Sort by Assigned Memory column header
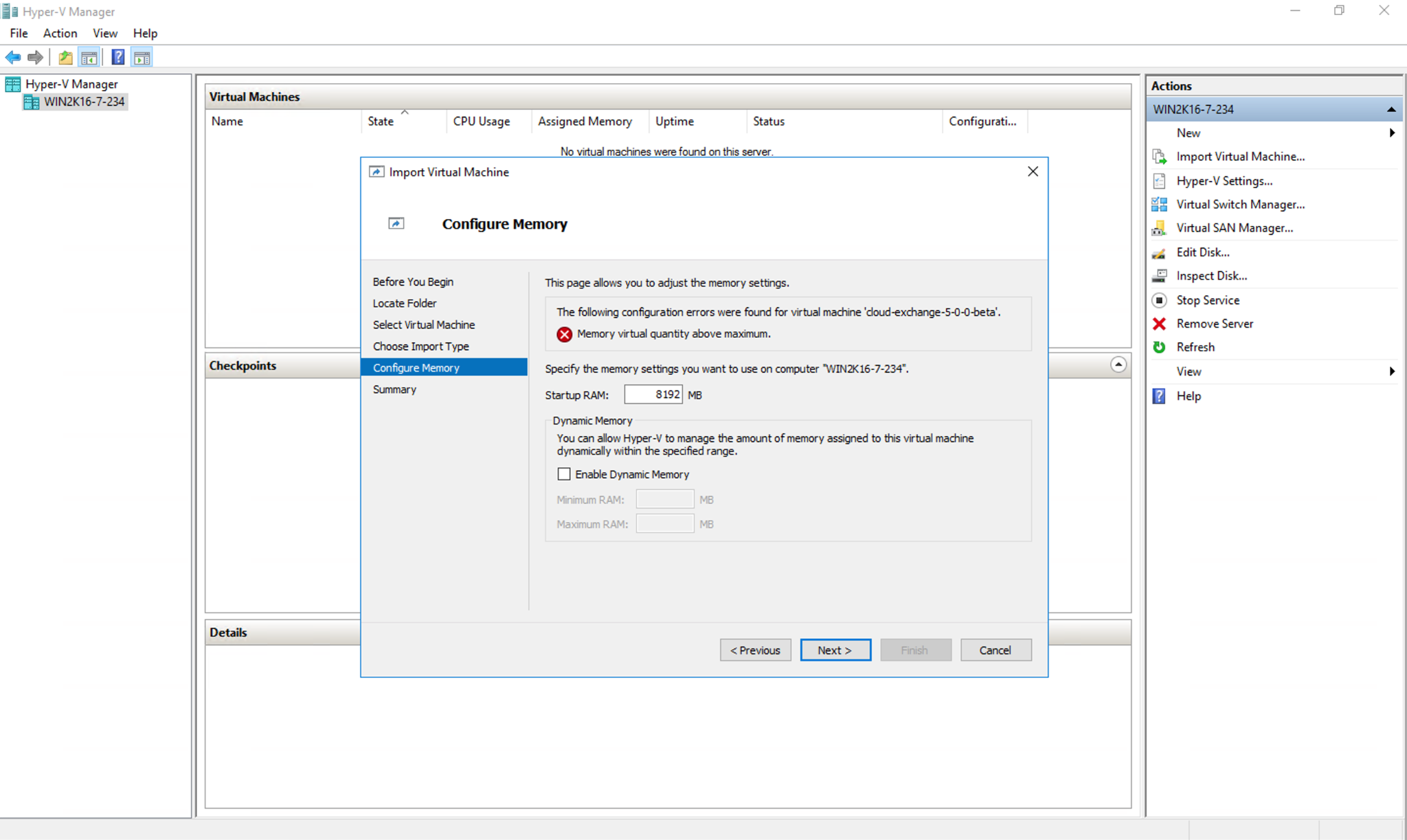This screenshot has height=840, width=1407. click(x=590, y=122)
